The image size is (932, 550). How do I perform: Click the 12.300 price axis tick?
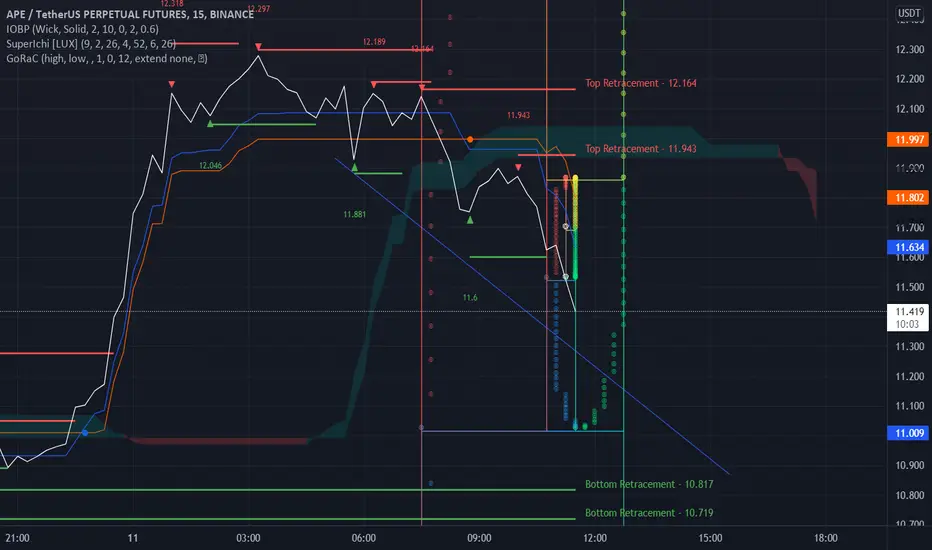(909, 49)
